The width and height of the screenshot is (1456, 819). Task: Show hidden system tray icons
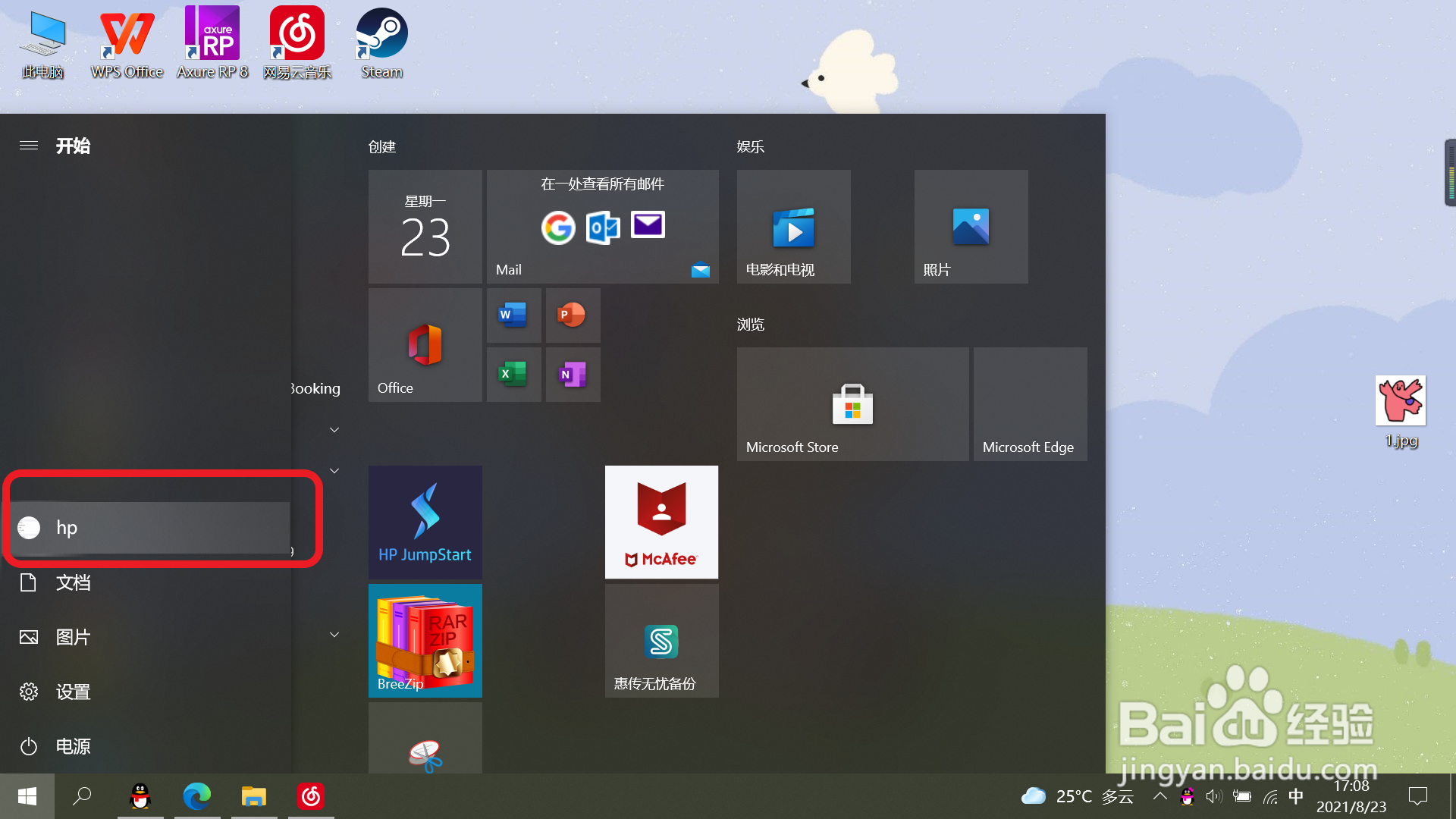(x=1159, y=796)
